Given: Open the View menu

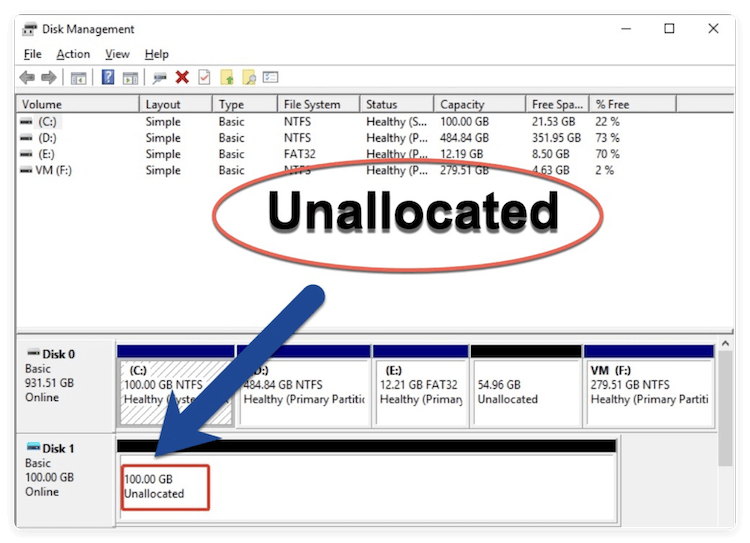Looking at the screenshot, I should click(x=117, y=54).
